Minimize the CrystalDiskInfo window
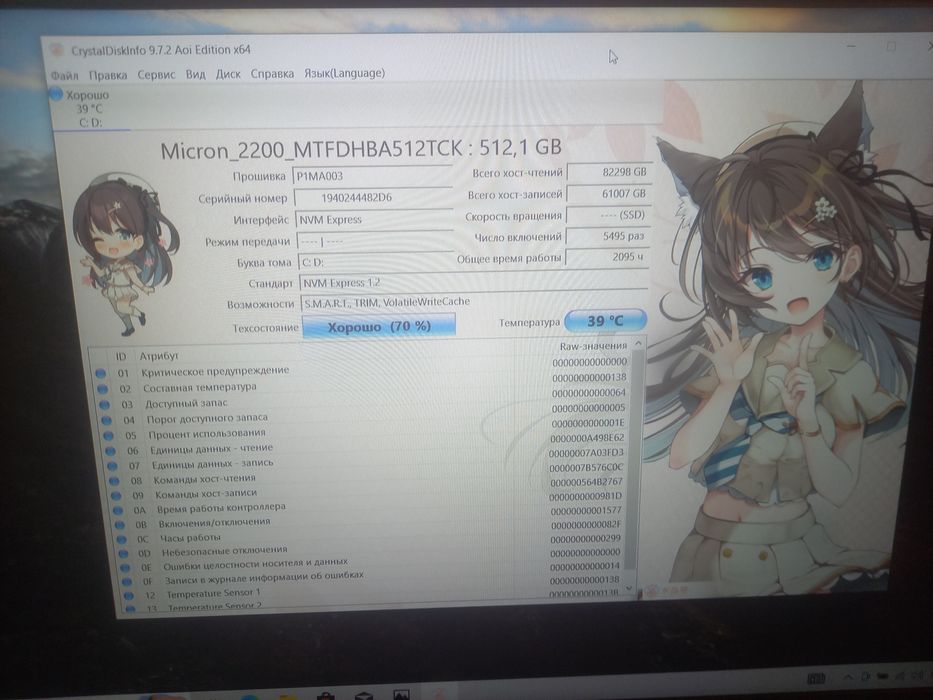Image resolution: width=933 pixels, height=700 pixels. tap(851, 46)
